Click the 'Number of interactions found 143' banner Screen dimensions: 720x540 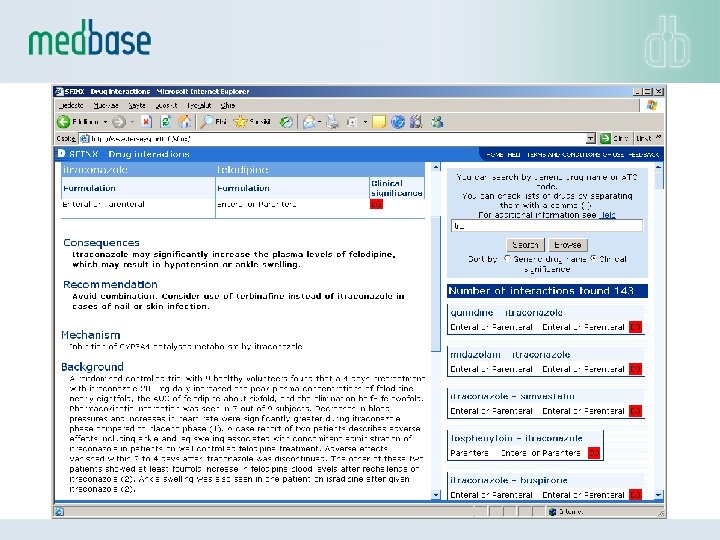(547, 291)
